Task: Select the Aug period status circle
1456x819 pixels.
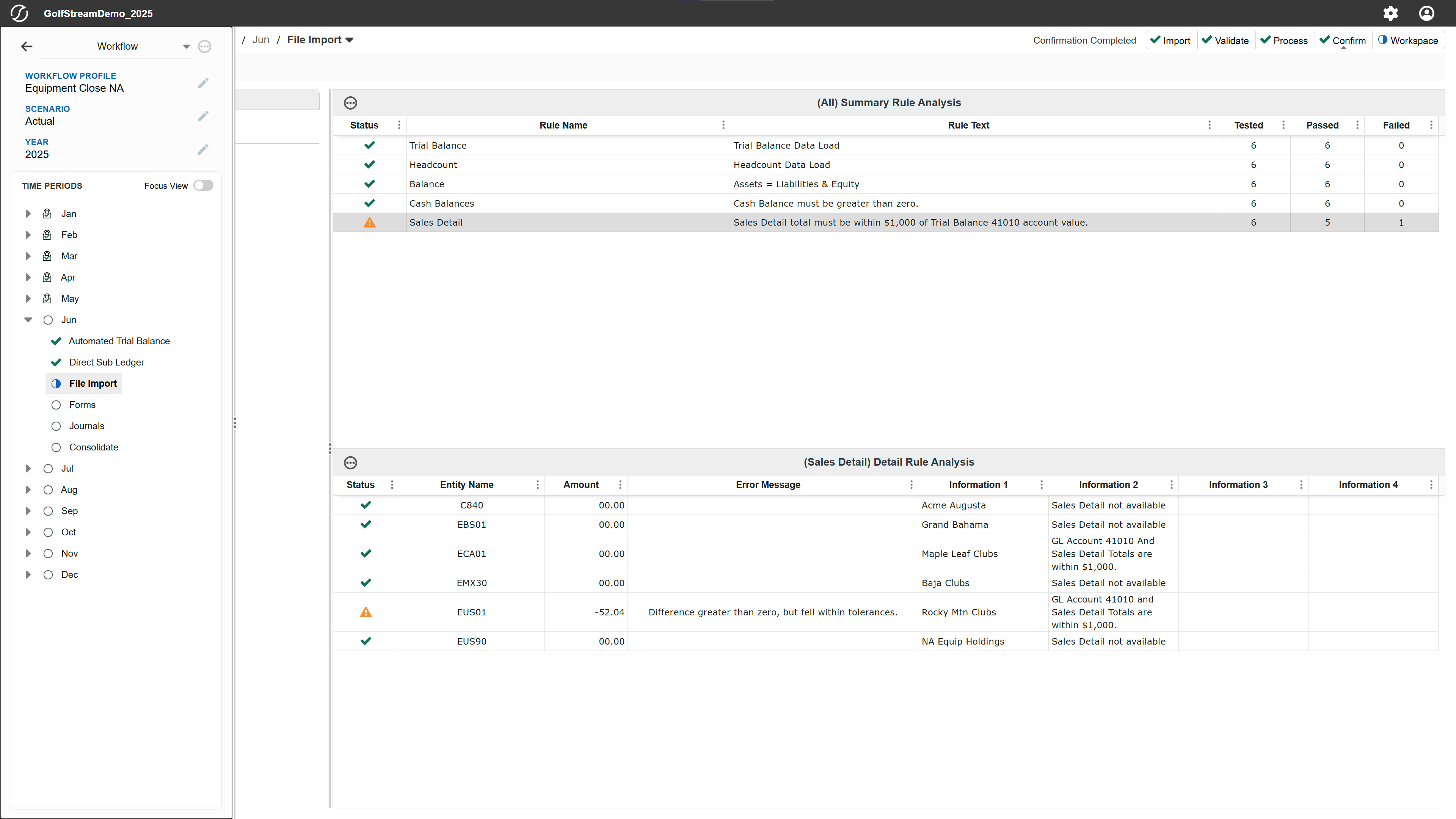Action: click(48, 490)
